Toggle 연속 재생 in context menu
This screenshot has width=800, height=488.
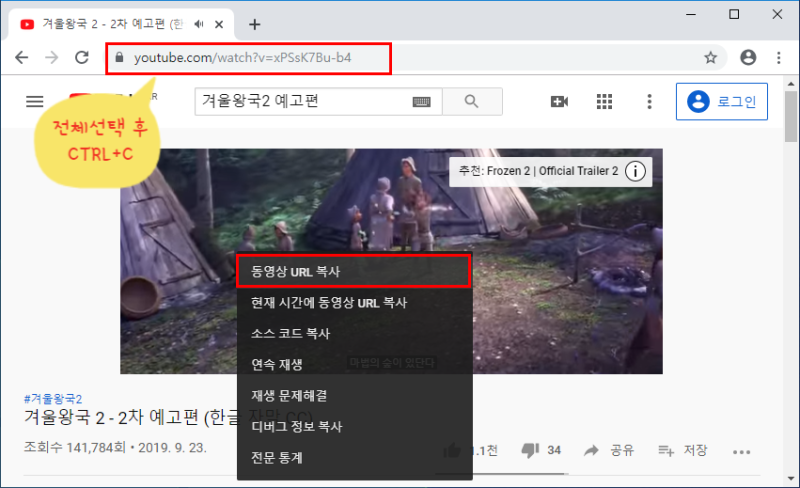(355, 364)
